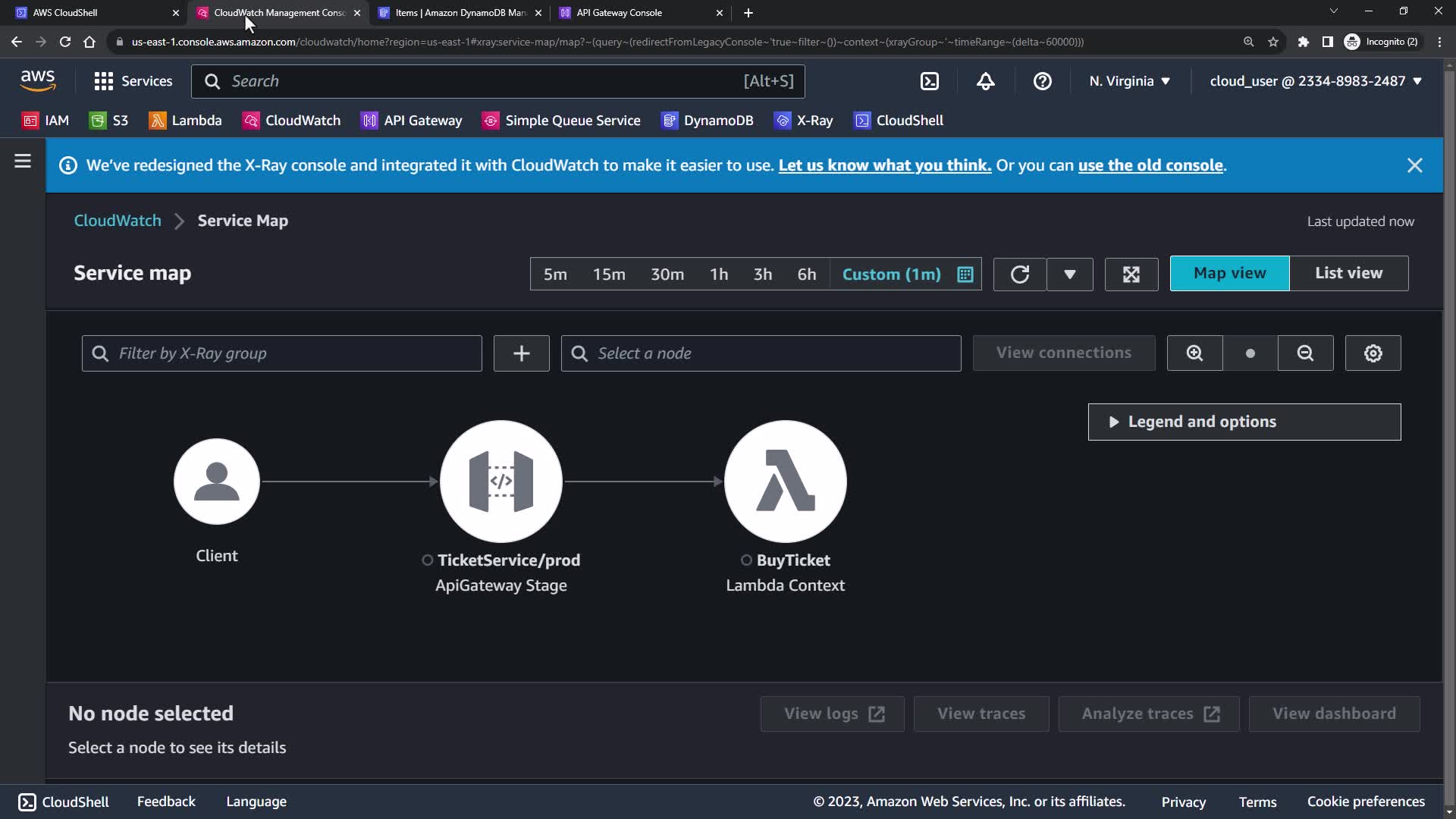Screen dimensions: 1456x819
Task: Click the Client node icon
Action: pos(217,481)
